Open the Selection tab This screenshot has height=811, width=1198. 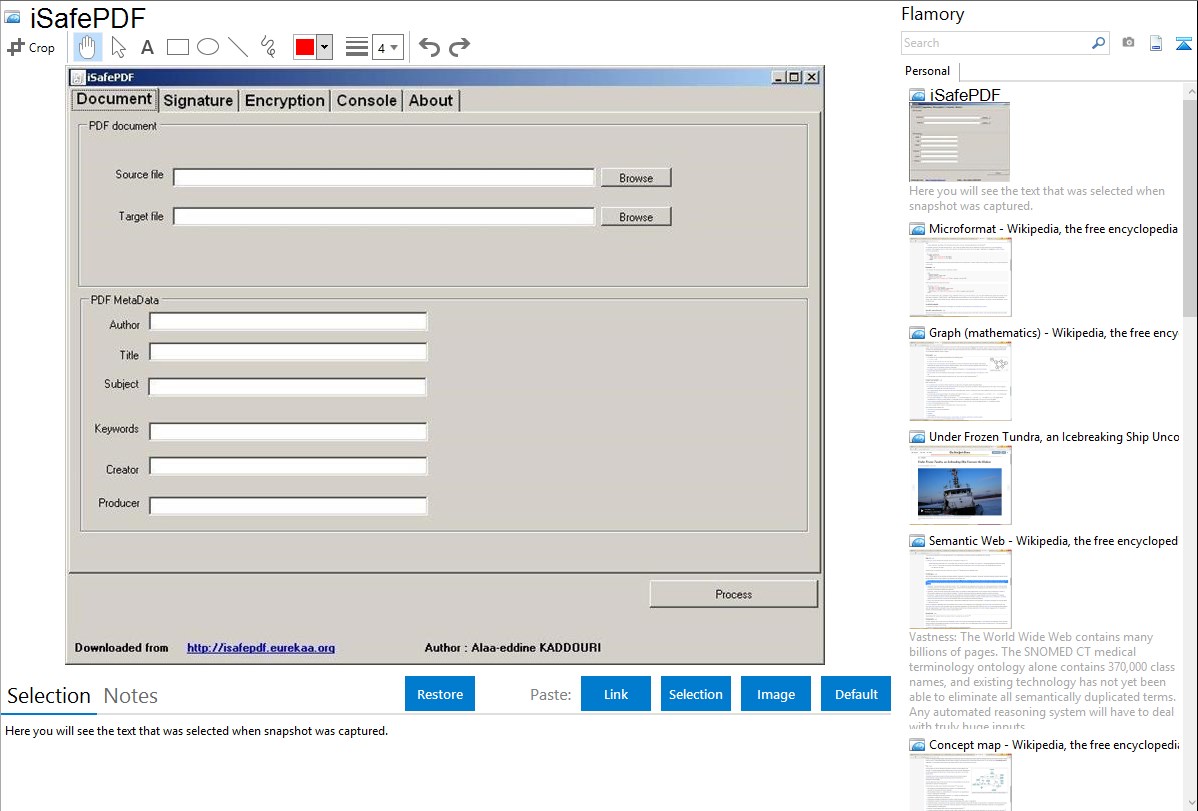49,696
